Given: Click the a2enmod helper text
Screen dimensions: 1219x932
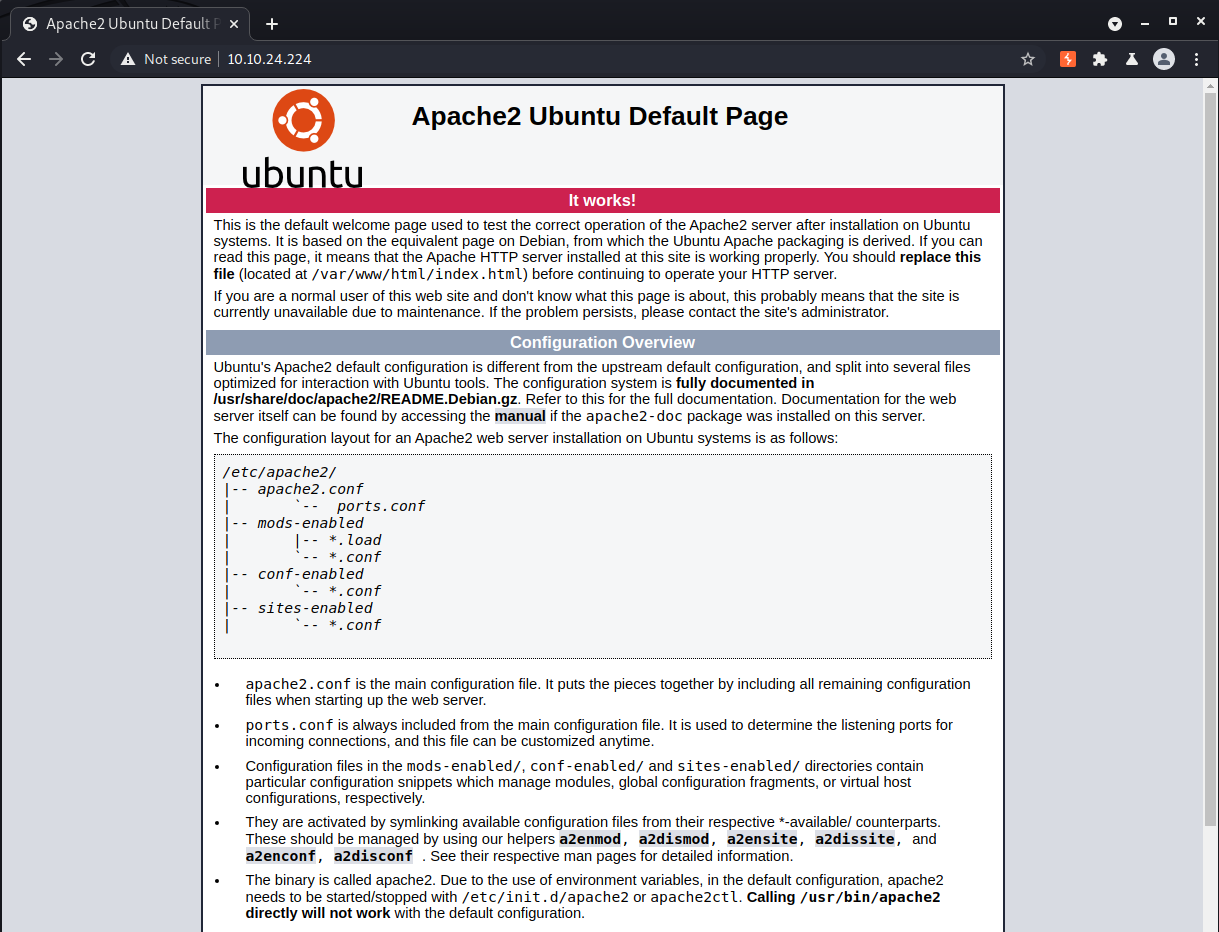Looking at the screenshot, I should (591, 839).
